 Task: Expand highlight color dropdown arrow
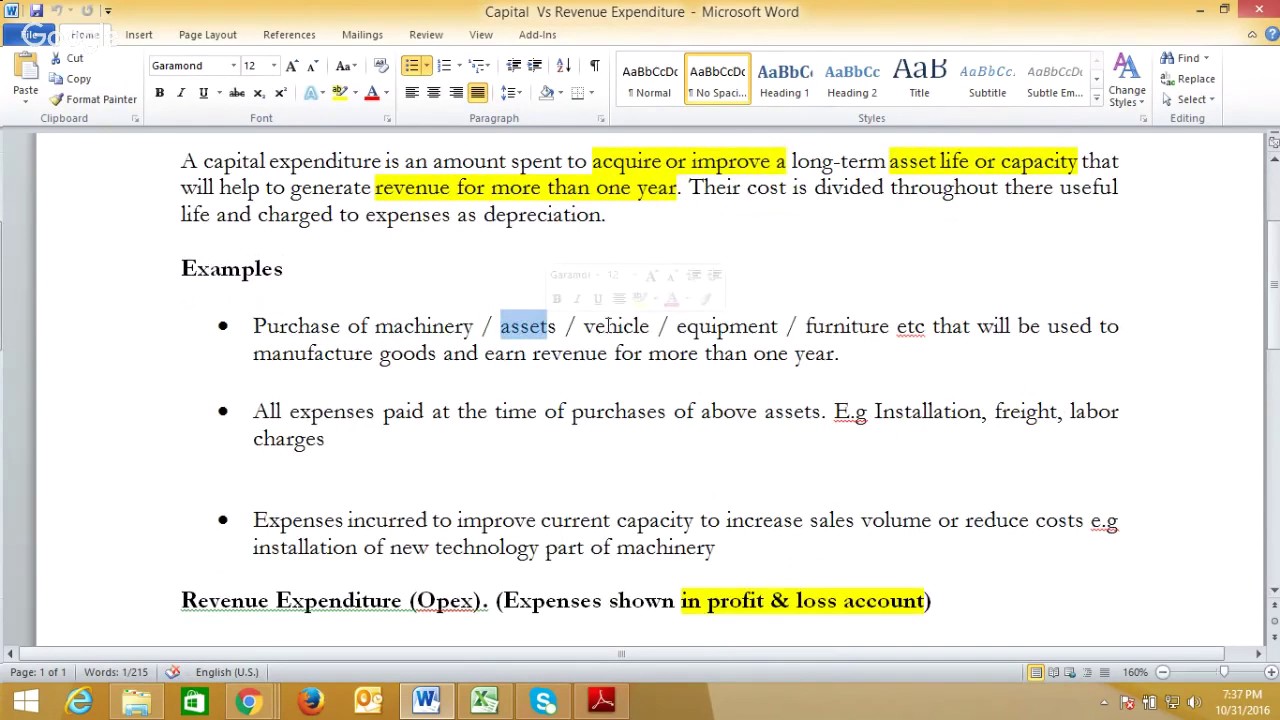(x=354, y=93)
